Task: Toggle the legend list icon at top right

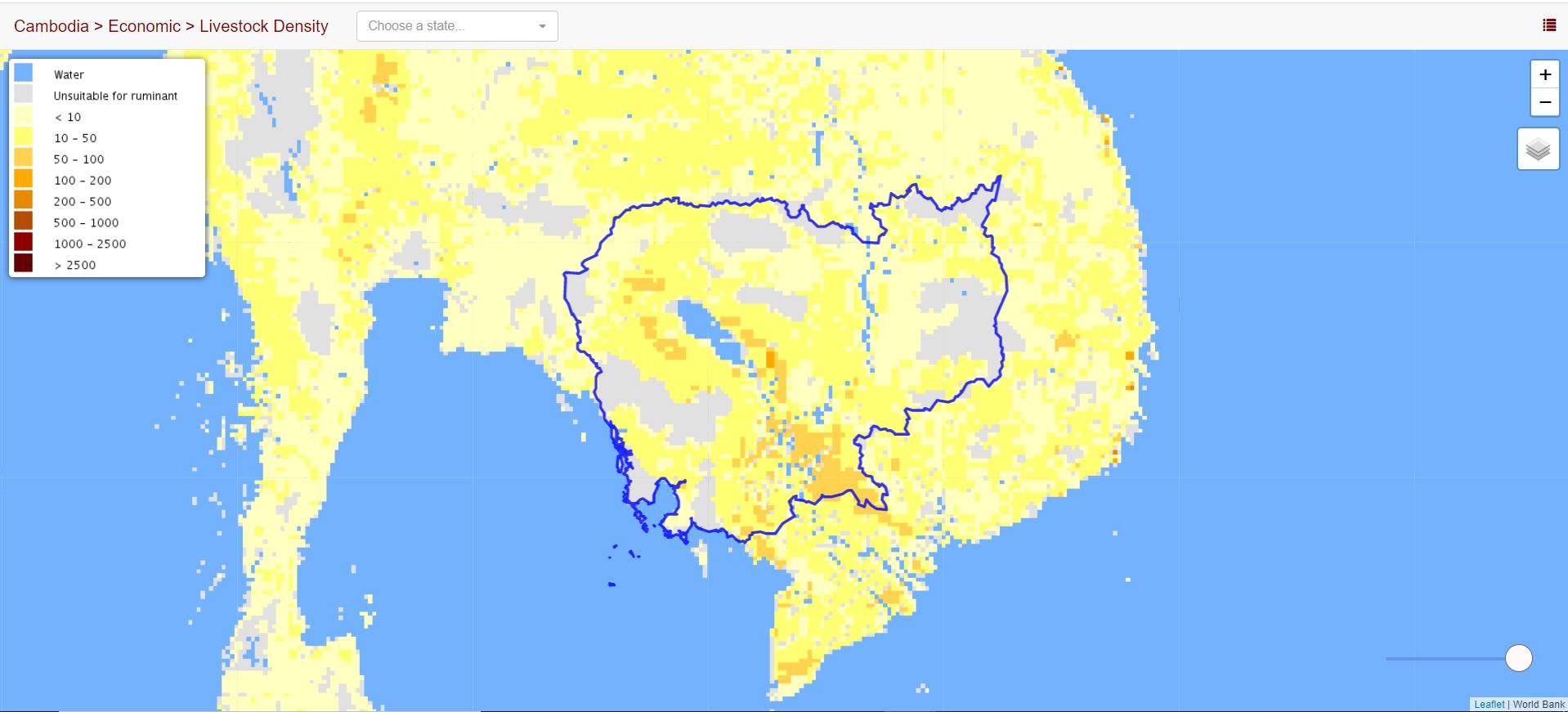Action: (1548, 25)
